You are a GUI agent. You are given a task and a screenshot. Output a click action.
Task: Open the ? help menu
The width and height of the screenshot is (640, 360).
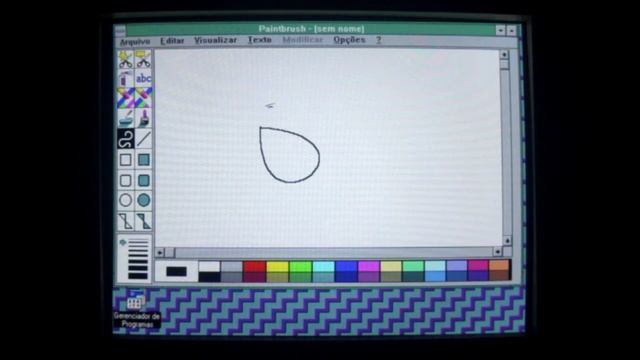[x=378, y=40]
